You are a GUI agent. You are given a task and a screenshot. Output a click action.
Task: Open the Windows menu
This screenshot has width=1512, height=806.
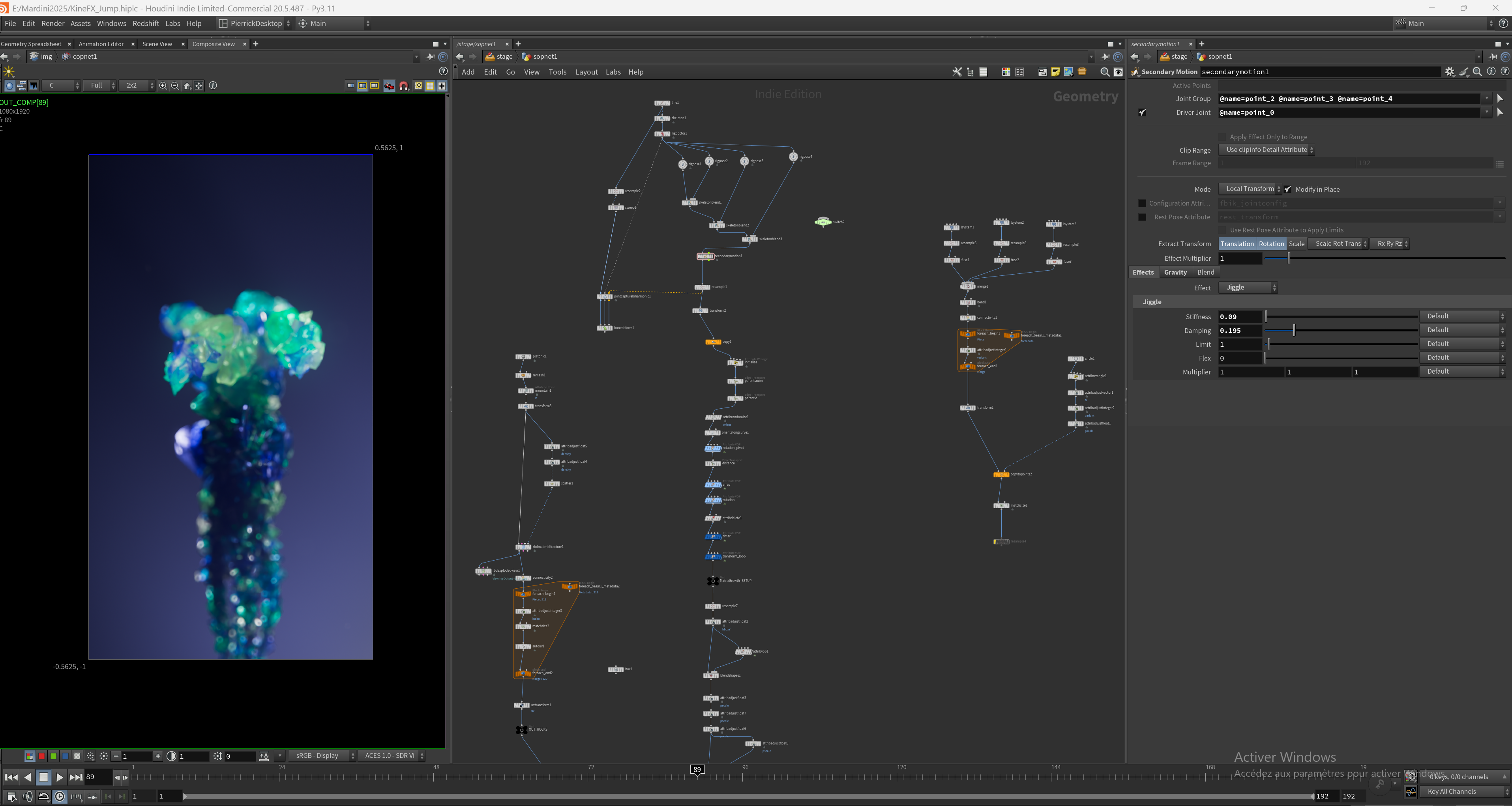pos(112,23)
